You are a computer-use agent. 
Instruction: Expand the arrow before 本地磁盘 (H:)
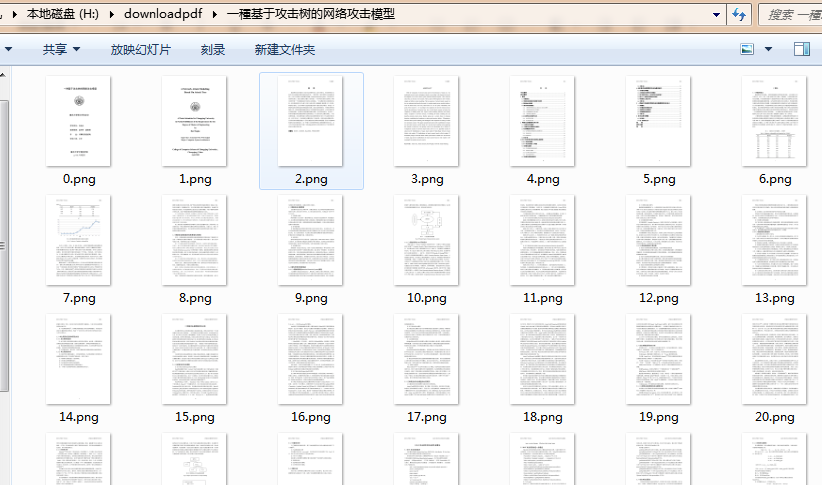tap(15, 14)
